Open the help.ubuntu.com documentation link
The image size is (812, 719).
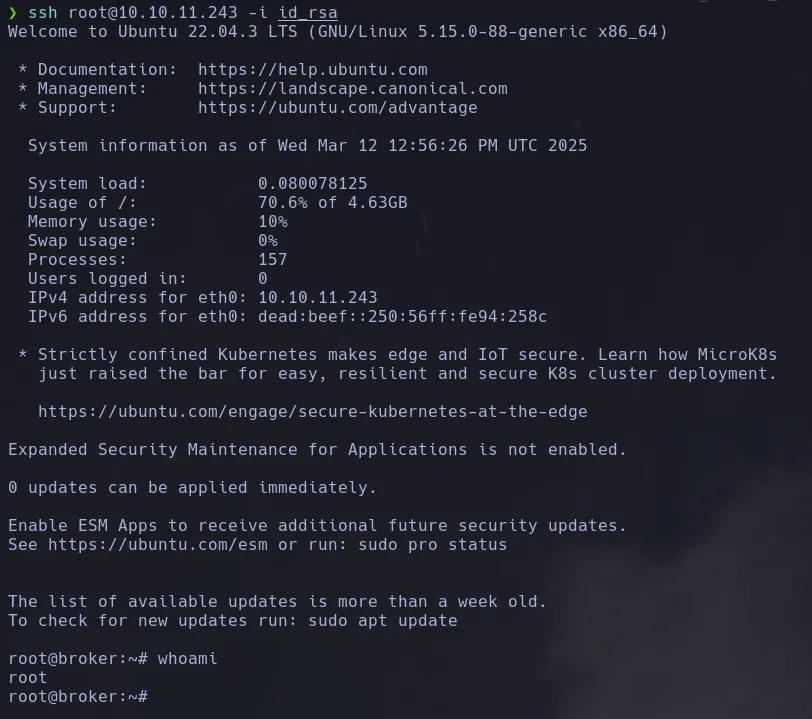coord(312,70)
